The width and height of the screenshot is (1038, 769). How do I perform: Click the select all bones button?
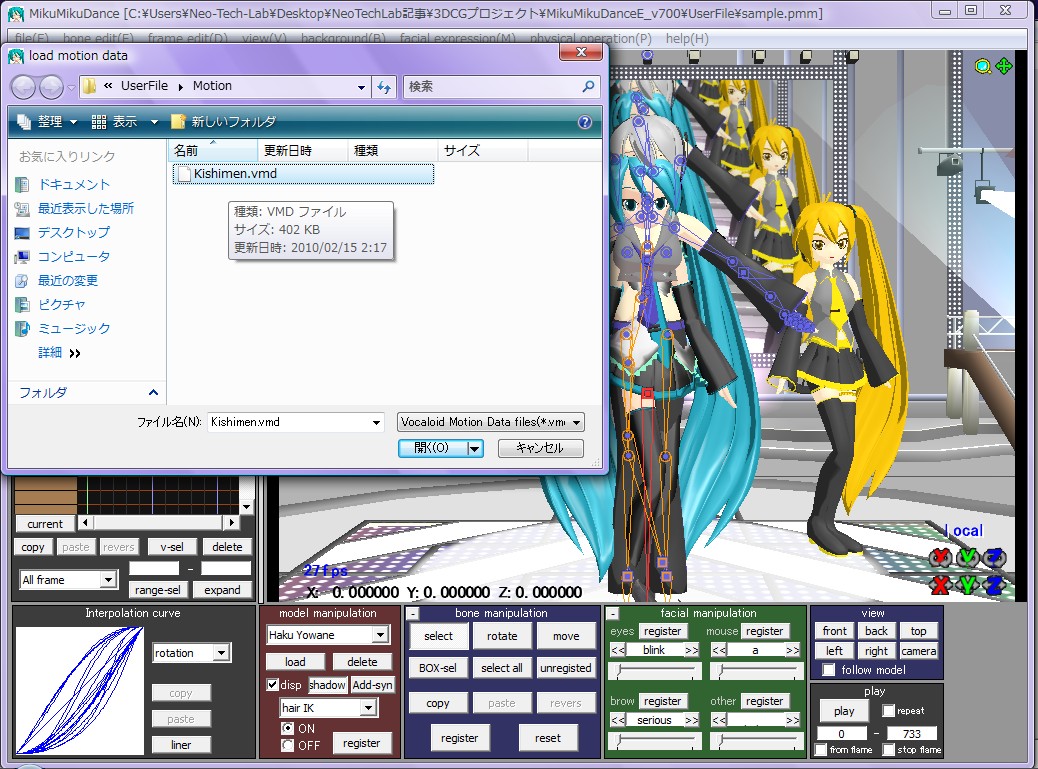(502, 668)
